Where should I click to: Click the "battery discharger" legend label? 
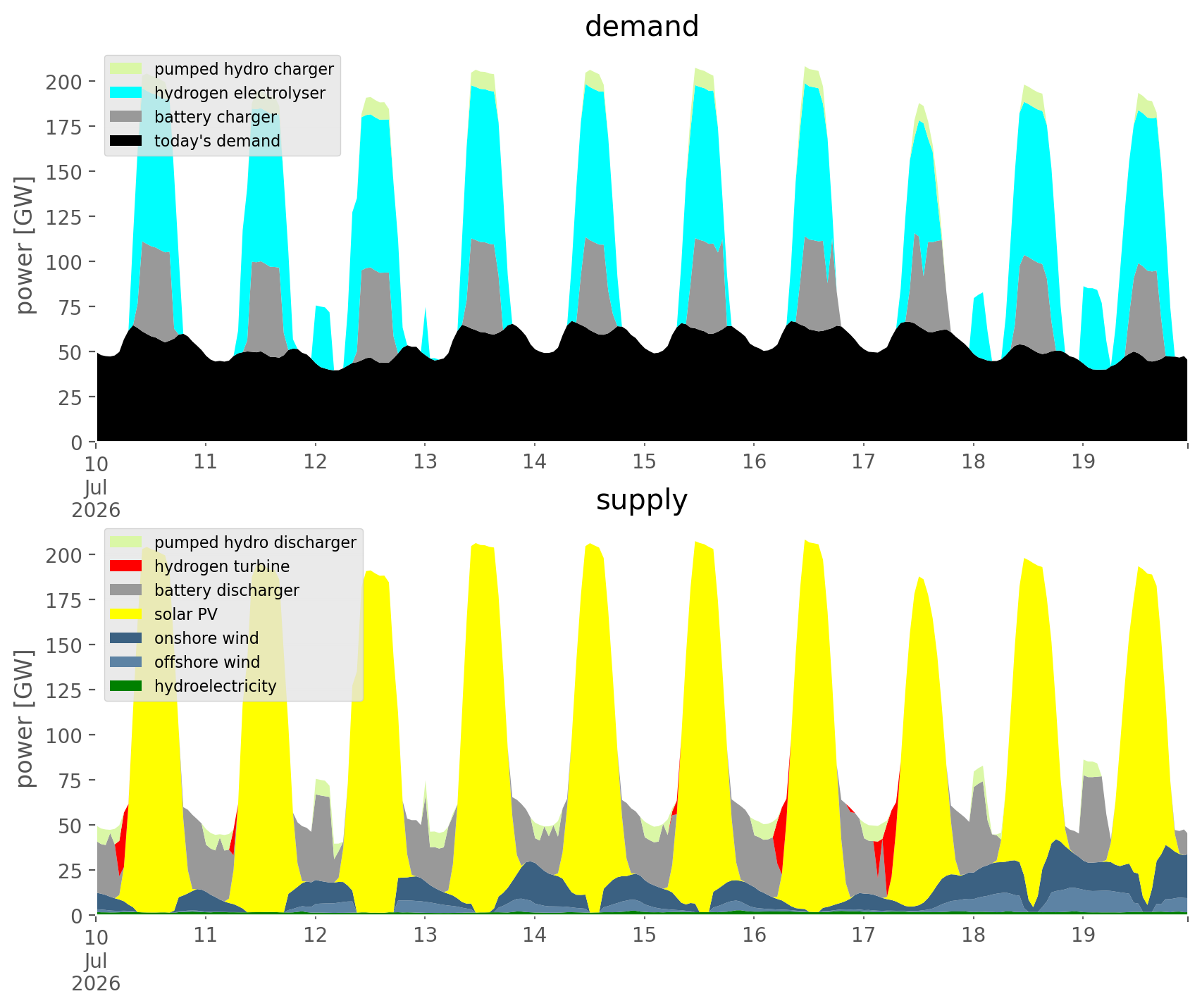(227, 590)
